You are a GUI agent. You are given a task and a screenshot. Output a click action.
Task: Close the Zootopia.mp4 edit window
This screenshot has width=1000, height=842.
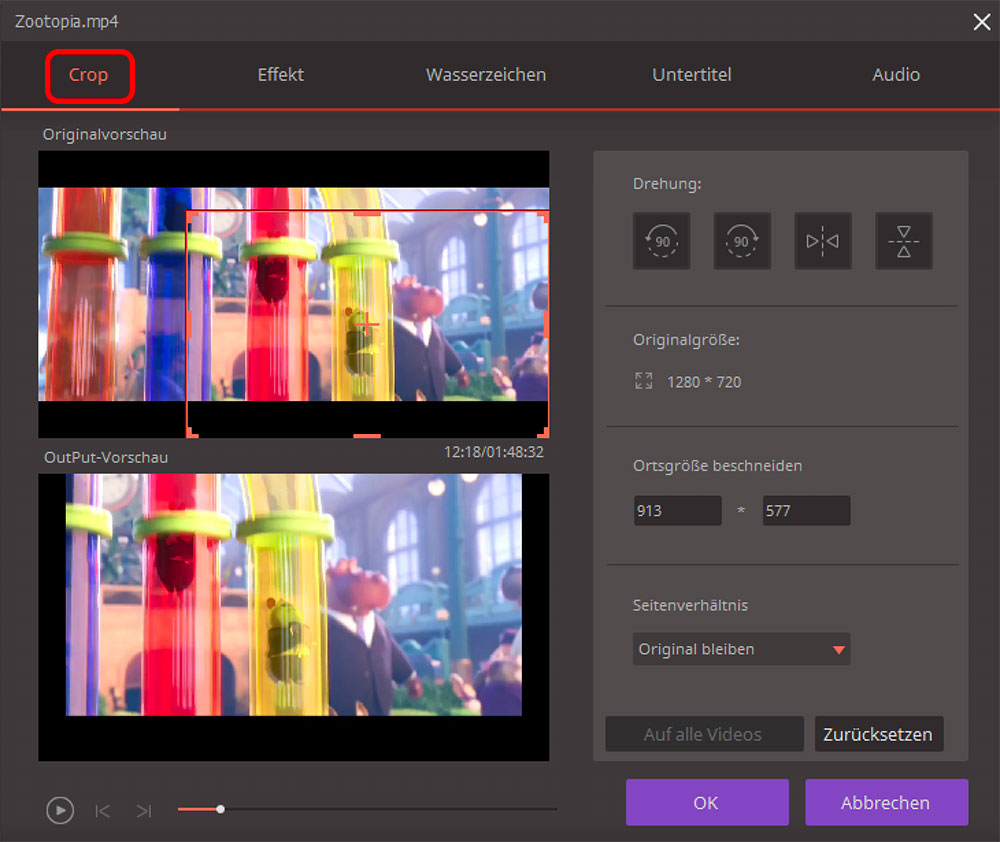982,22
